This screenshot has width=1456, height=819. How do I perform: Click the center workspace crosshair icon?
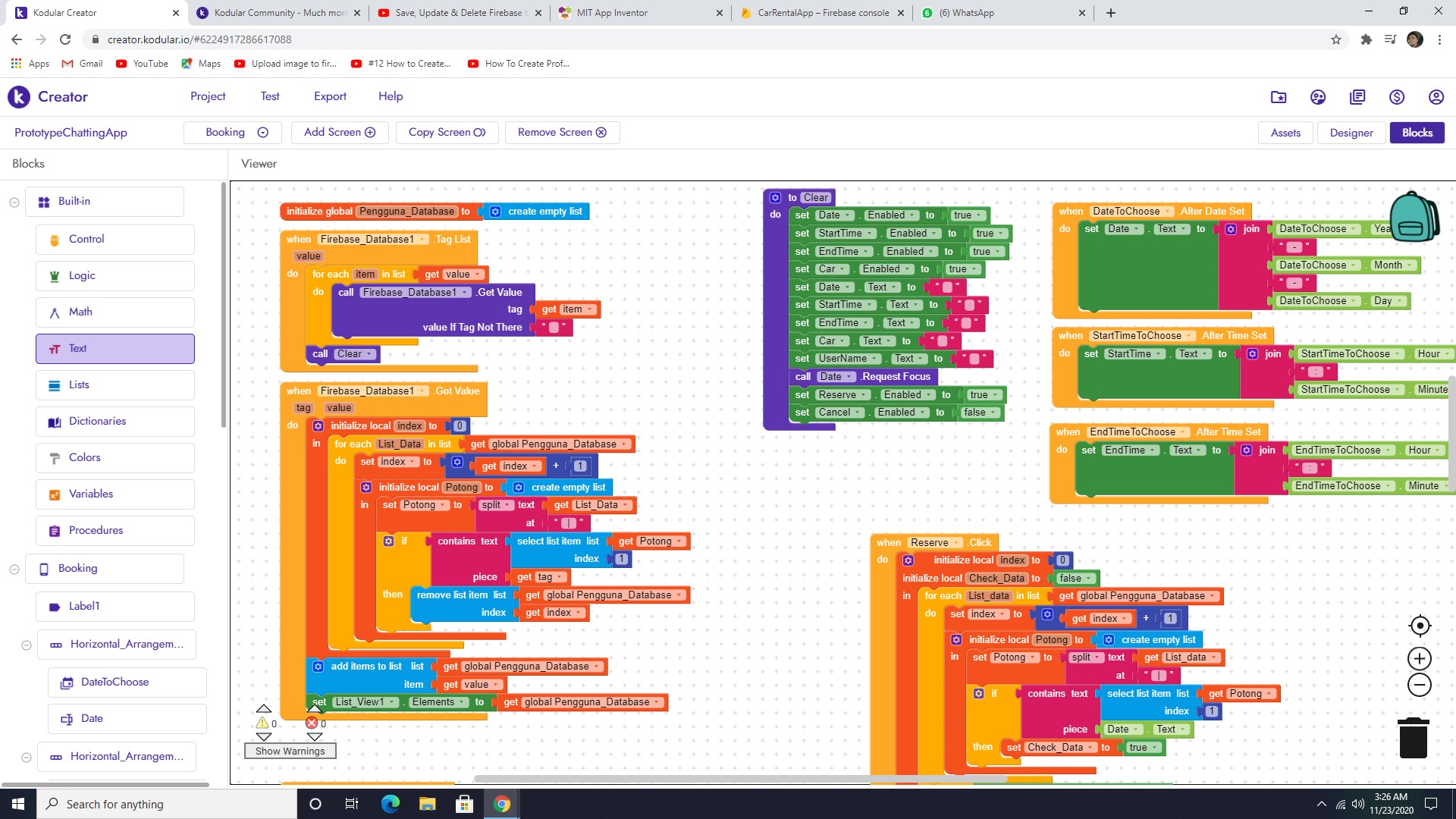pyautogui.click(x=1420, y=626)
